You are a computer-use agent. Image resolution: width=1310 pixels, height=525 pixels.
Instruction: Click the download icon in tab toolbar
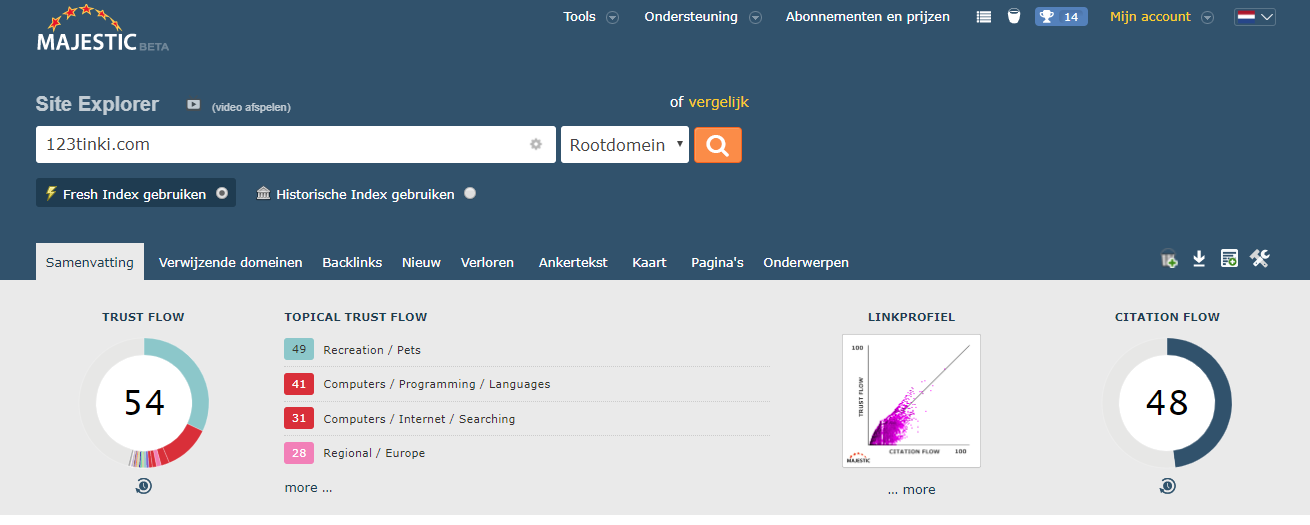tap(1199, 259)
